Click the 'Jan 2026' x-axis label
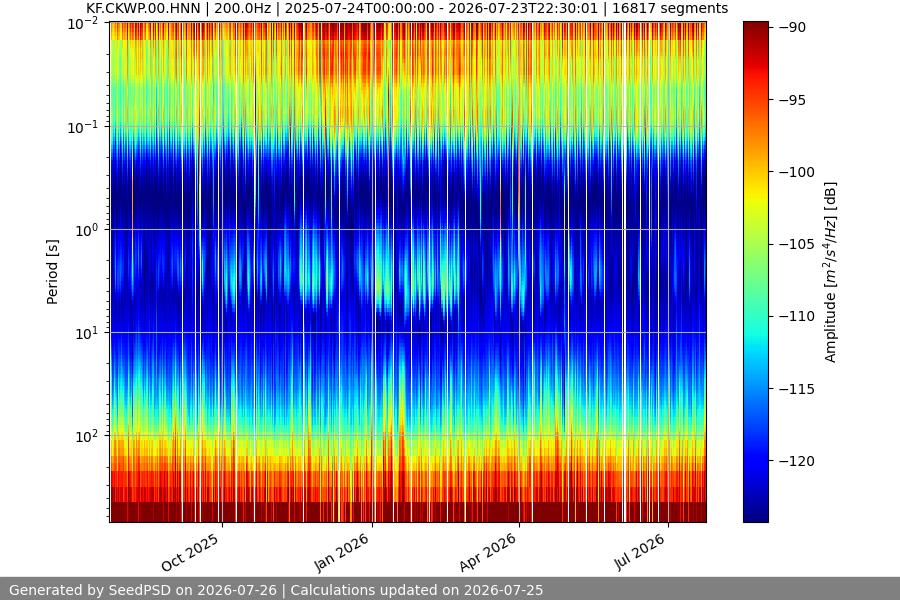Screen dimensions: 900x600 click(x=342, y=552)
